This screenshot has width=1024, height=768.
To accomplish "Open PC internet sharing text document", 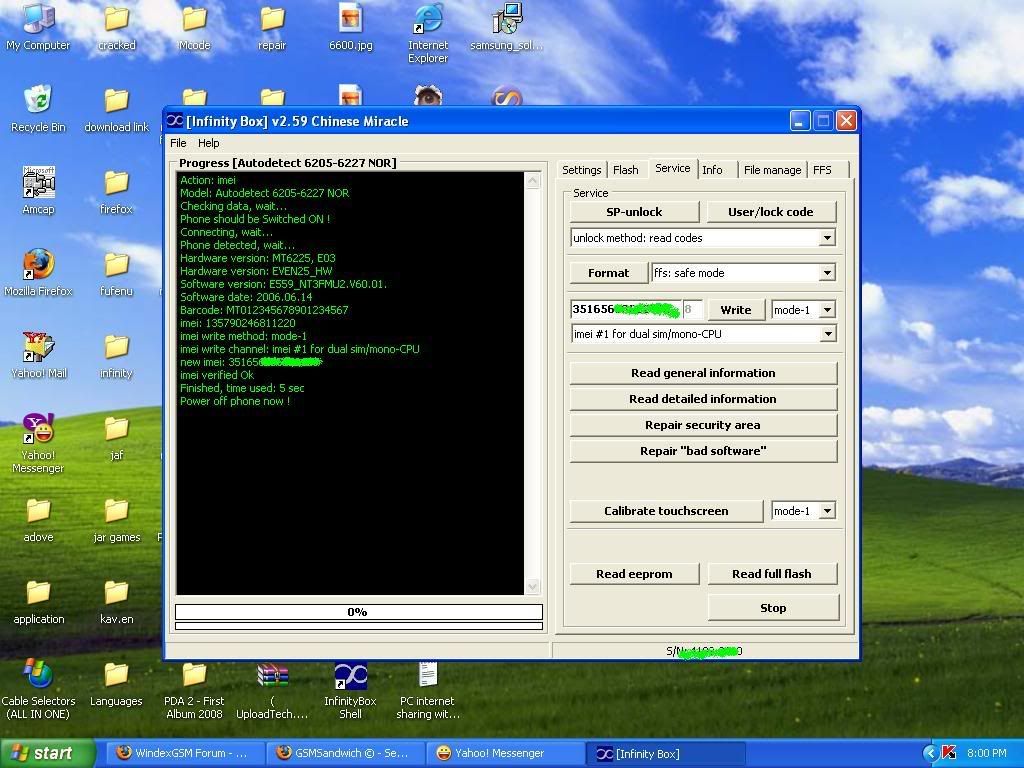I will coord(428,689).
